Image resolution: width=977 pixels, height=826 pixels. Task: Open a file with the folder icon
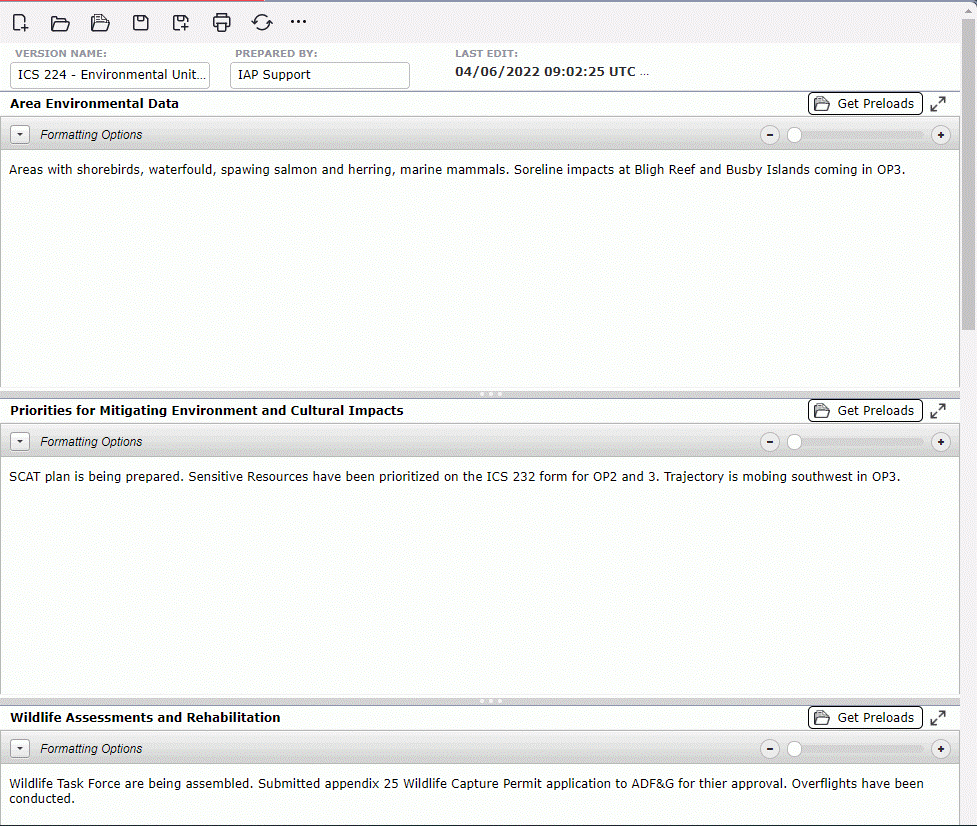click(60, 23)
